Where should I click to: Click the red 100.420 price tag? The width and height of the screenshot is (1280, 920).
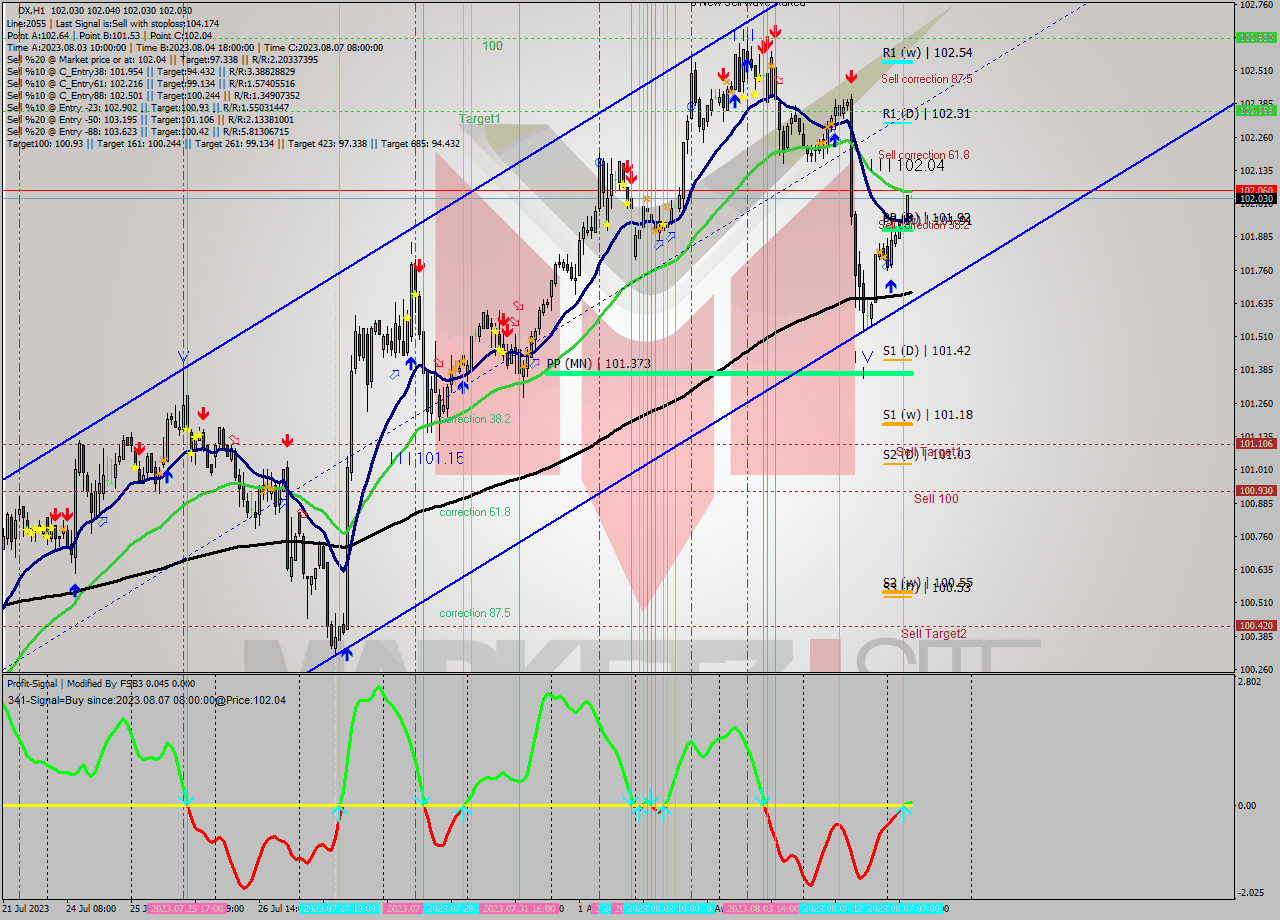[1256, 625]
